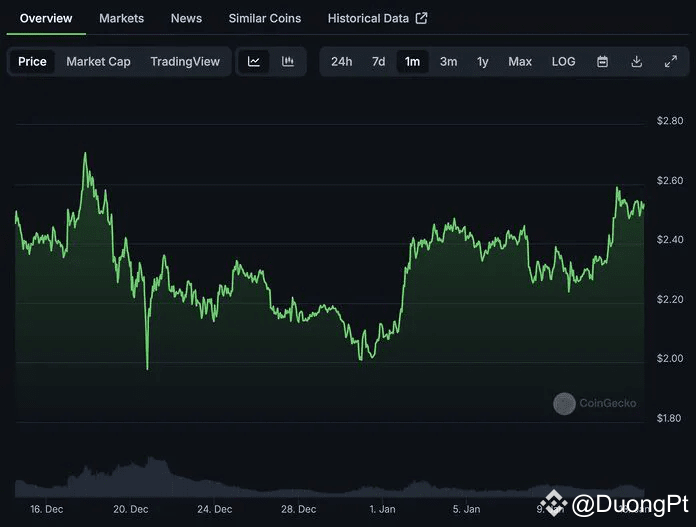Image resolution: width=696 pixels, height=527 pixels.
Task: Select Max time range
Action: pos(520,62)
